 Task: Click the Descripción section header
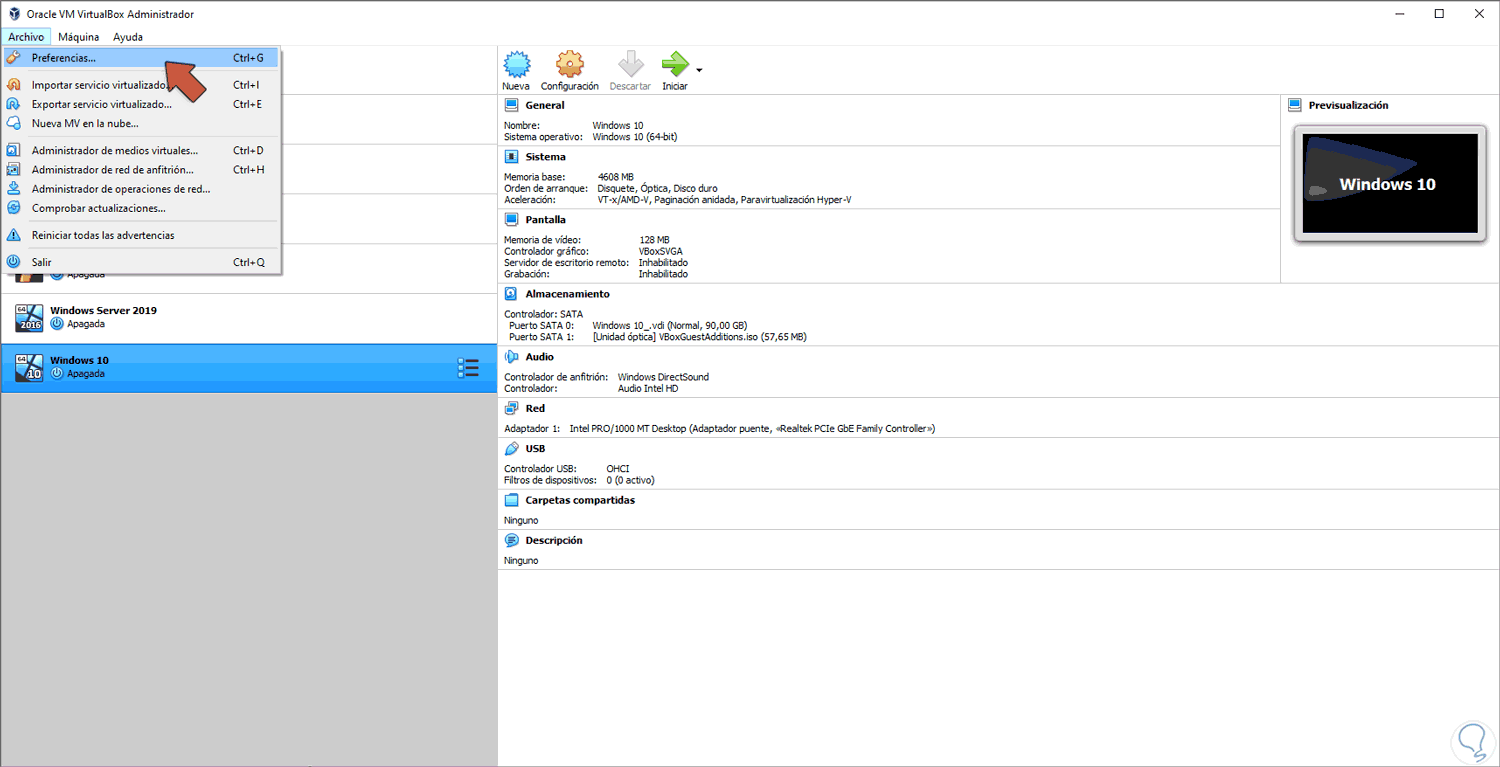554,540
